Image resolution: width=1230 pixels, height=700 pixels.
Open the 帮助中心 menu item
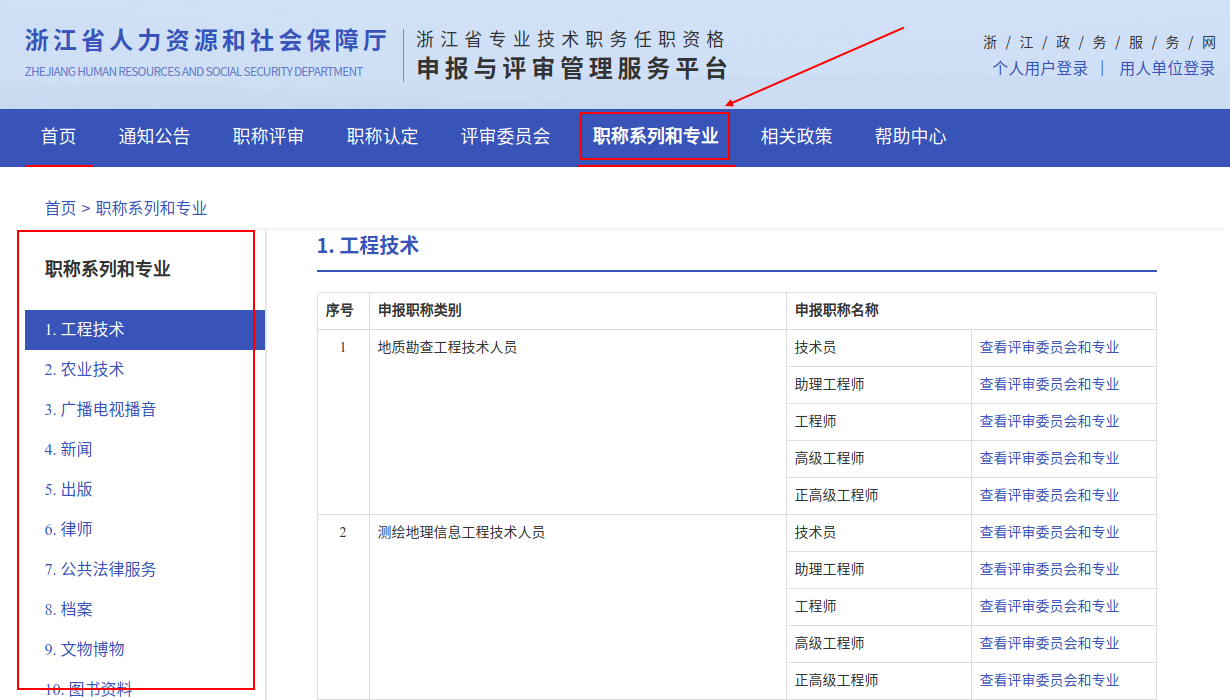pos(910,137)
